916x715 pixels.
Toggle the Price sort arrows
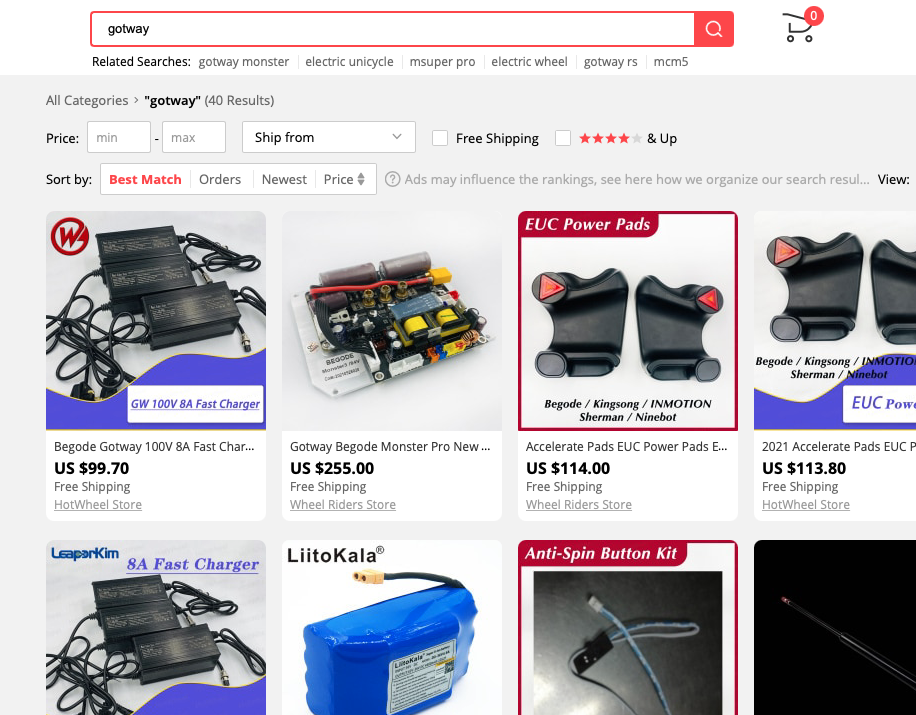click(x=361, y=179)
